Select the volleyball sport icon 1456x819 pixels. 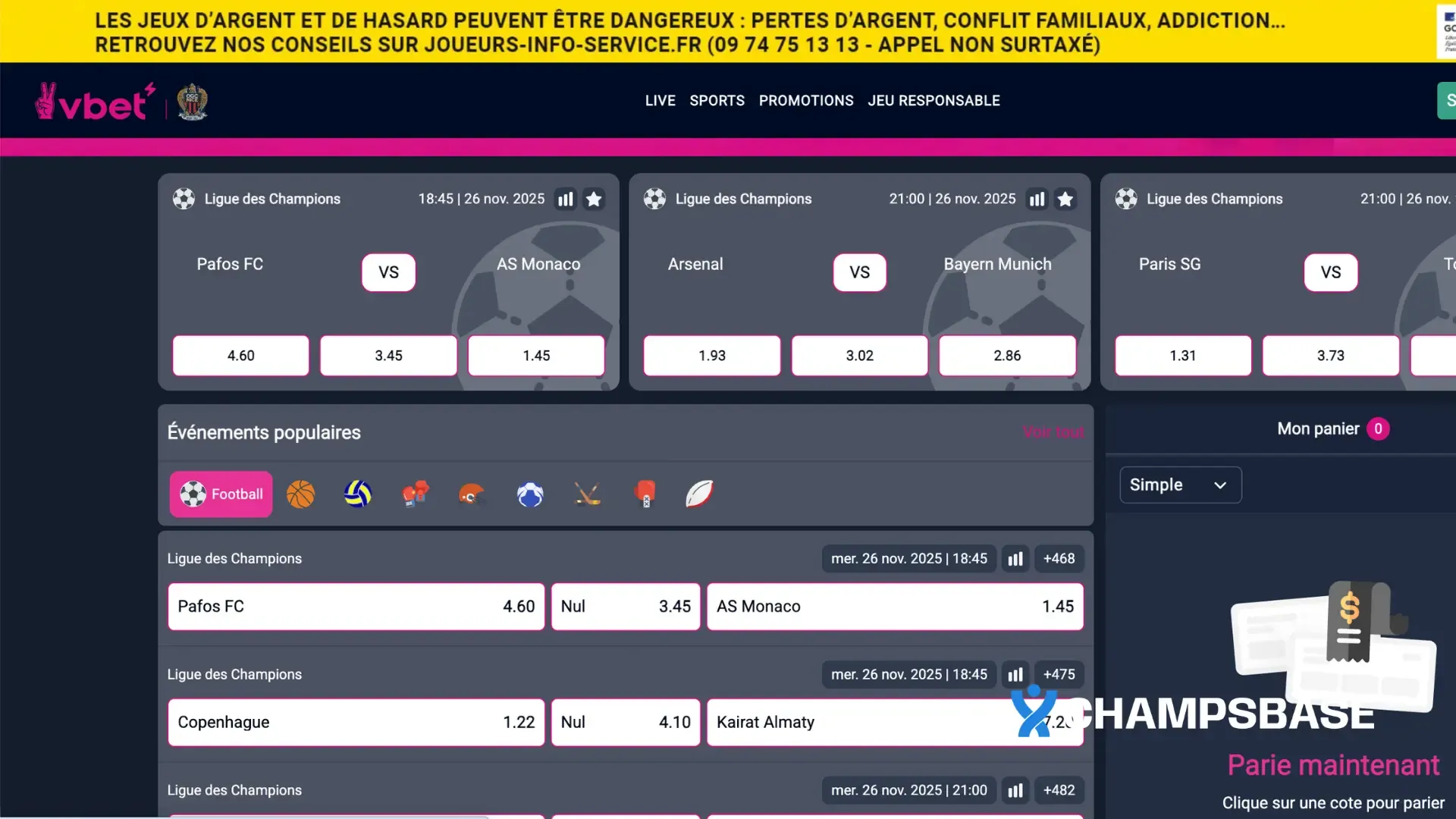[x=358, y=494]
